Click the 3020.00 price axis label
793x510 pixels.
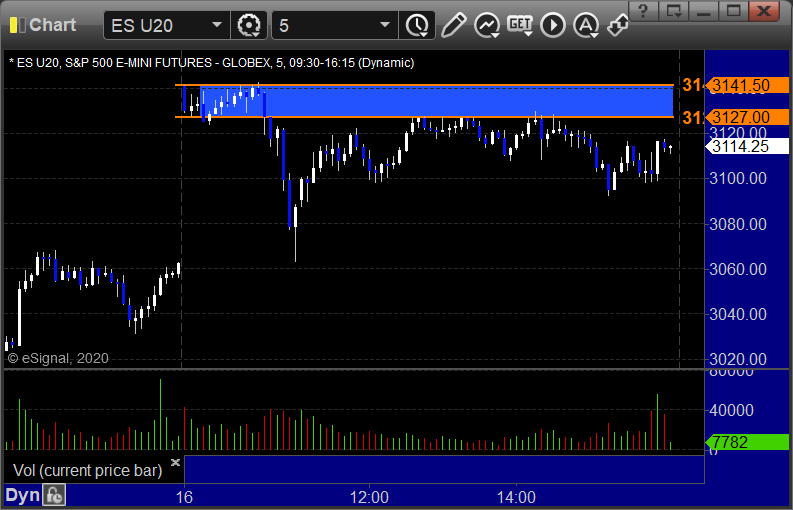coord(738,359)
